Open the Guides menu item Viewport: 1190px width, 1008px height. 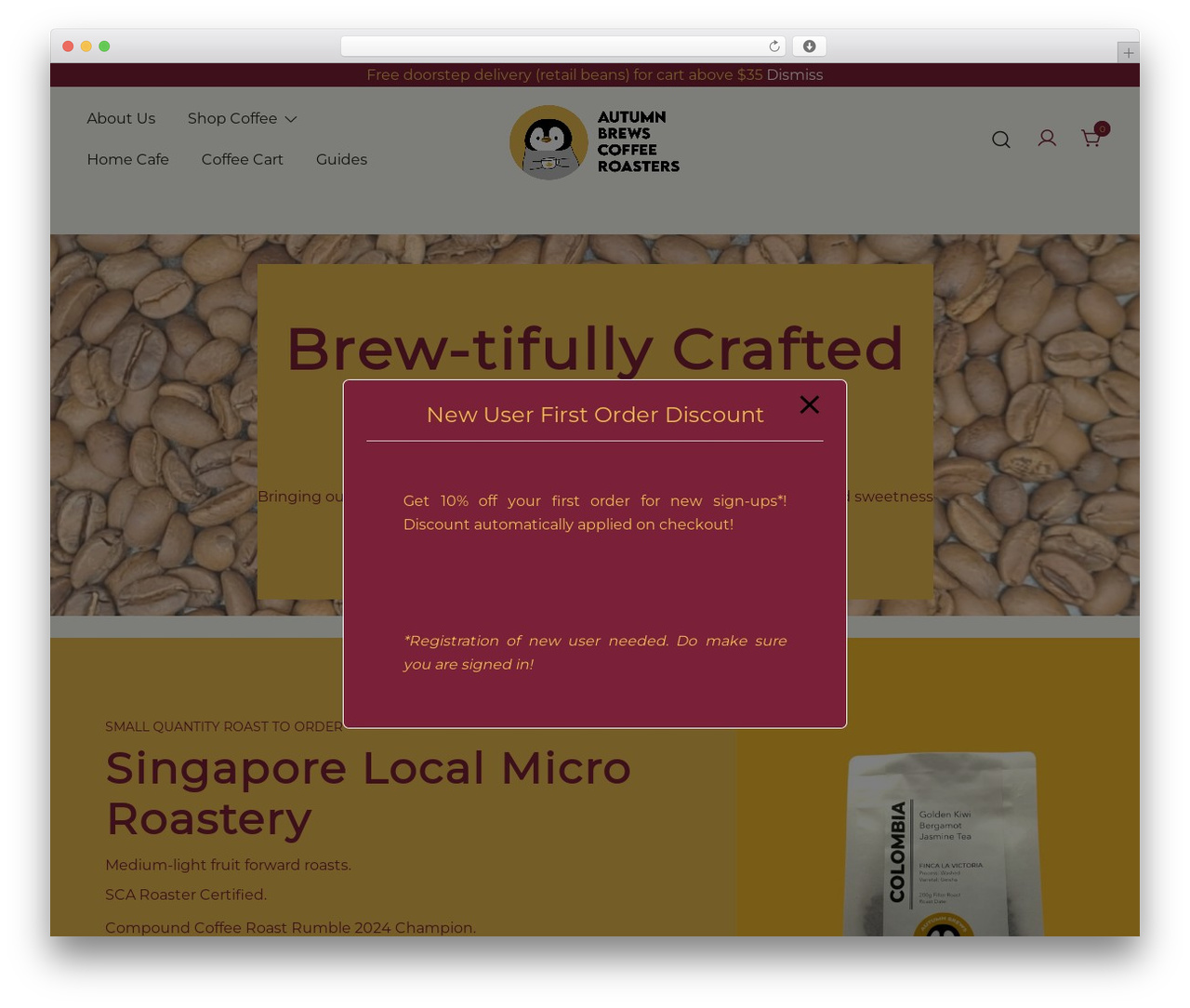click(341, 159)
